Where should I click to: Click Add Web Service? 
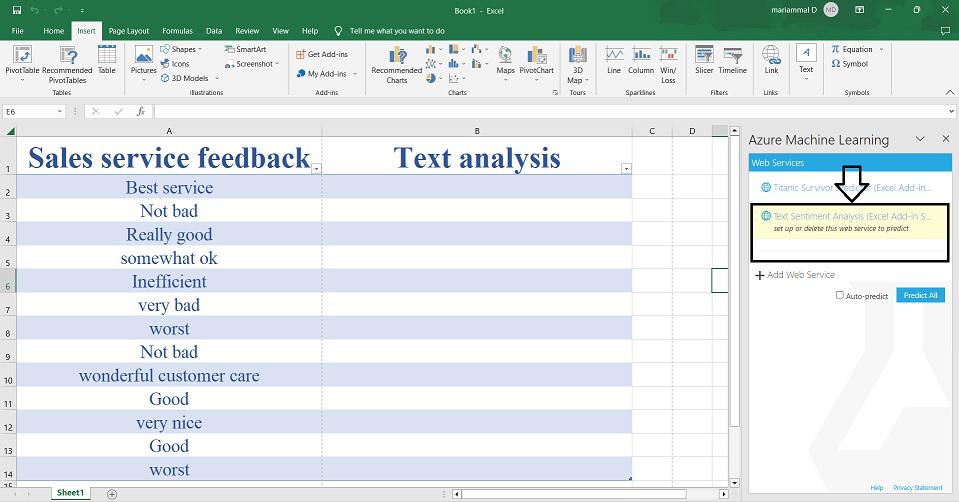[x=795, y=275]
